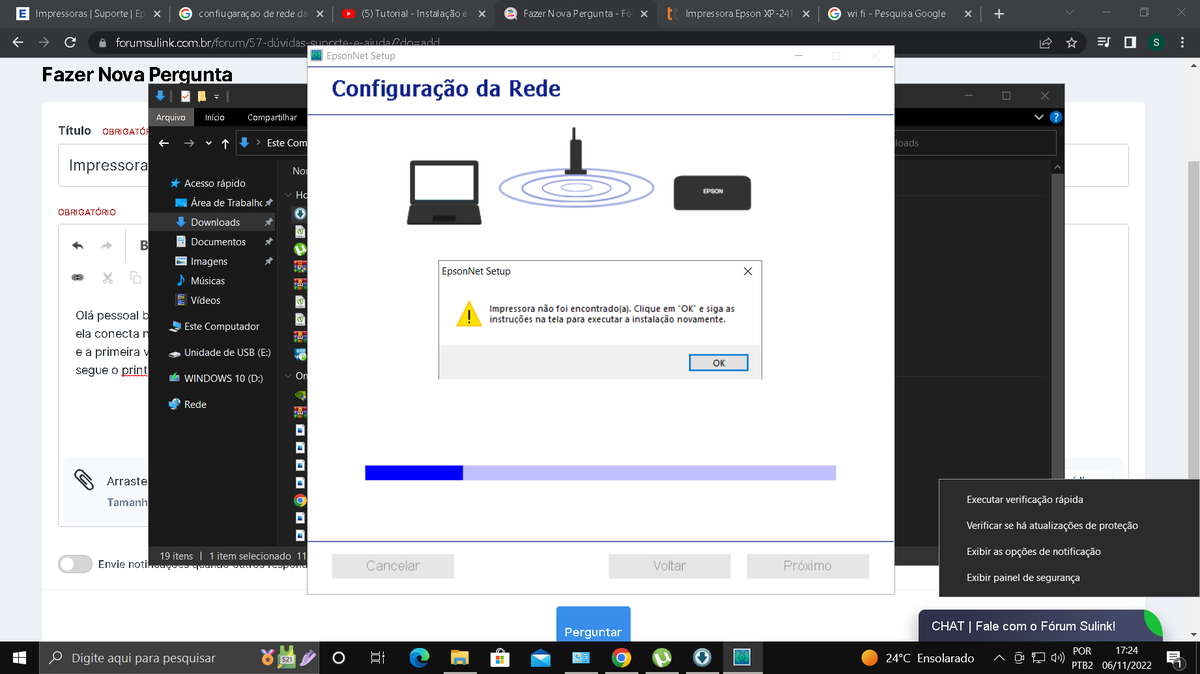Select Downloads folder in Explorer sidebar

215,222
